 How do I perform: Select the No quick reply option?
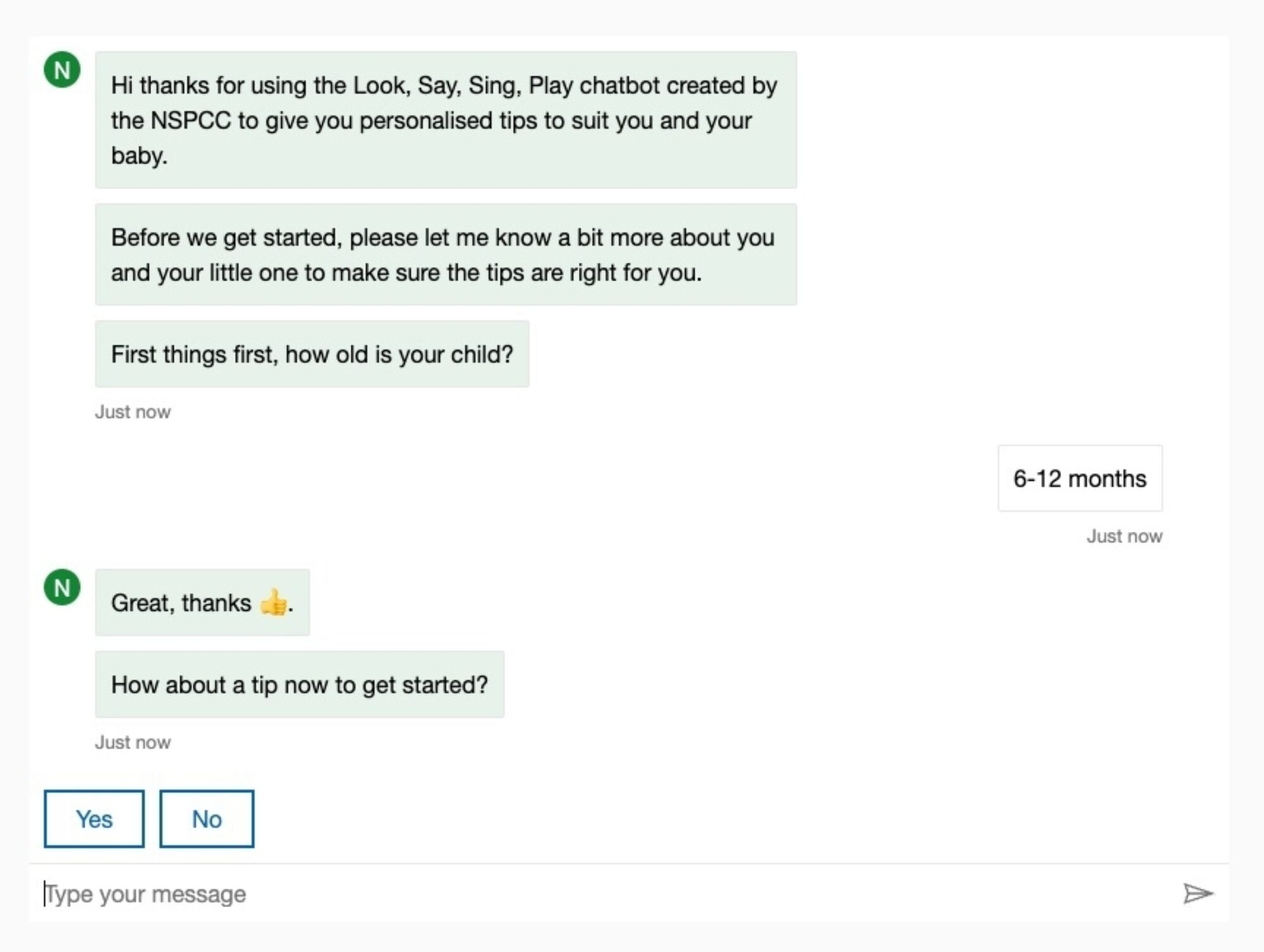(x=207, y=819)
